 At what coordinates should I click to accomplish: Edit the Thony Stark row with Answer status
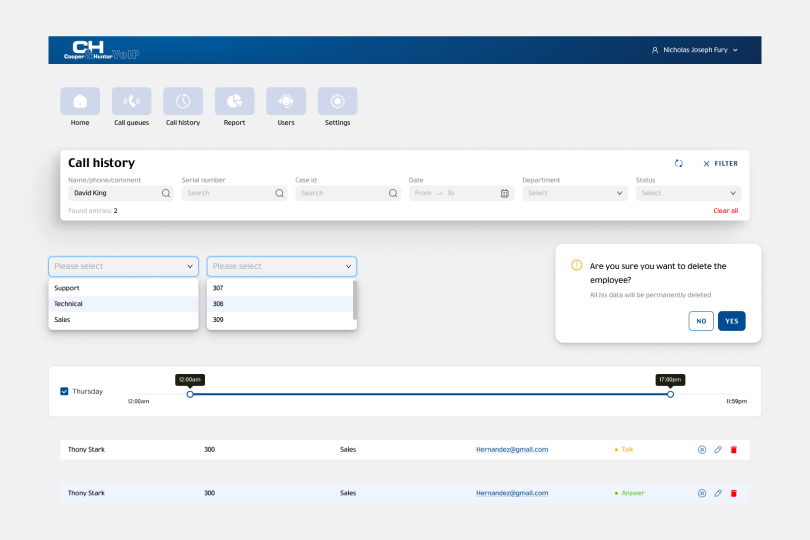717,493
